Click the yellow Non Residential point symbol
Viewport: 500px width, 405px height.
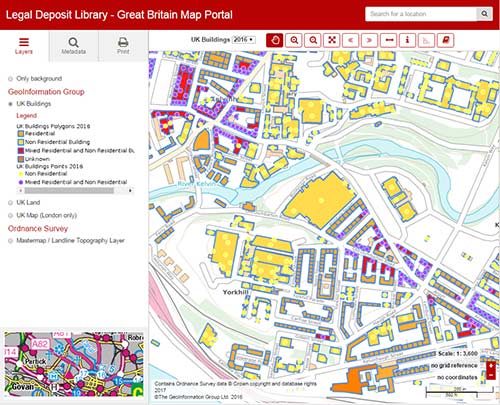point(21,174)
